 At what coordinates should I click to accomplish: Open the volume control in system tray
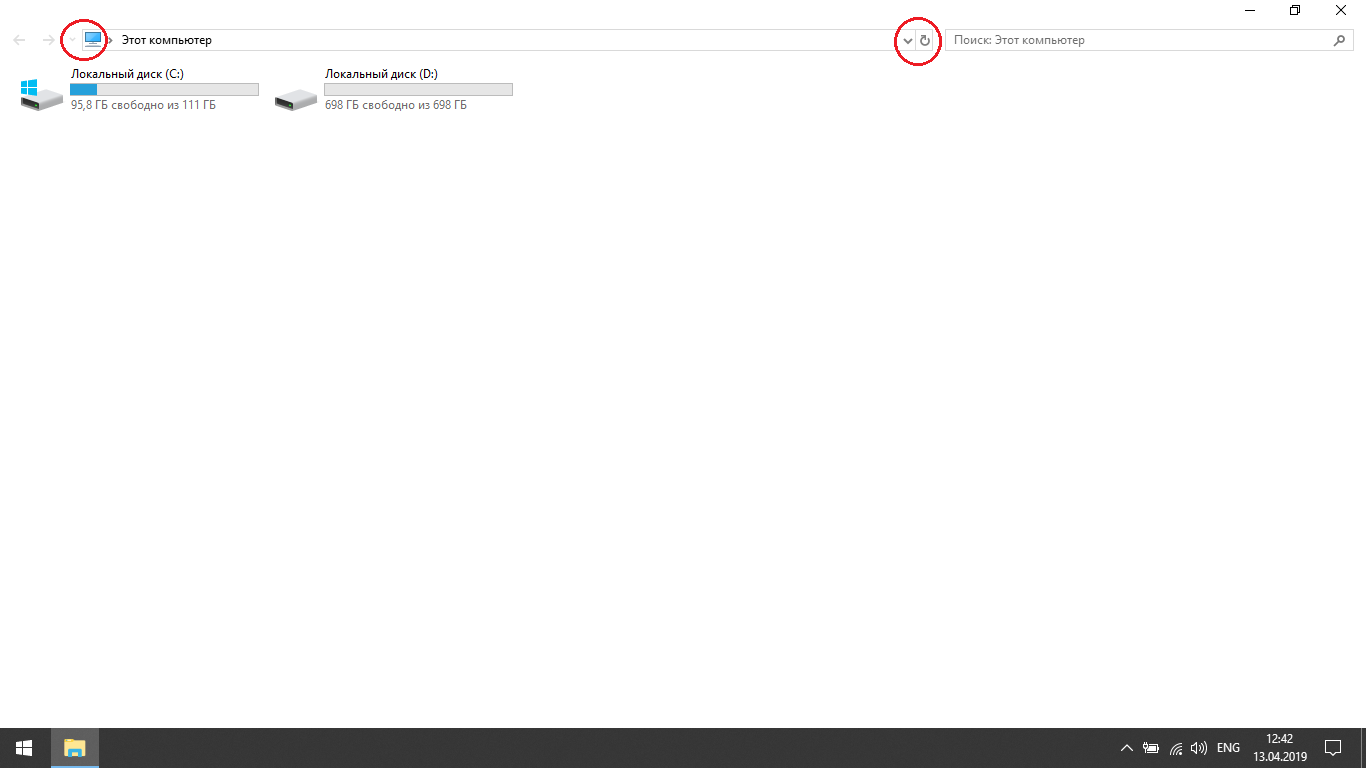[1198, 747]
